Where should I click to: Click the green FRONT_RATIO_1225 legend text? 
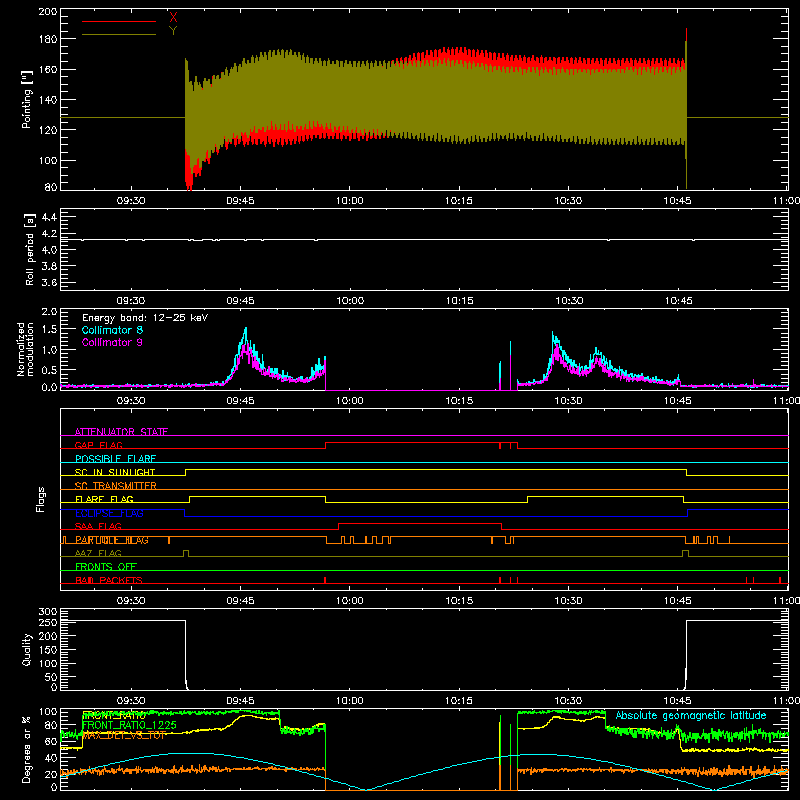(x=129, y=725)
